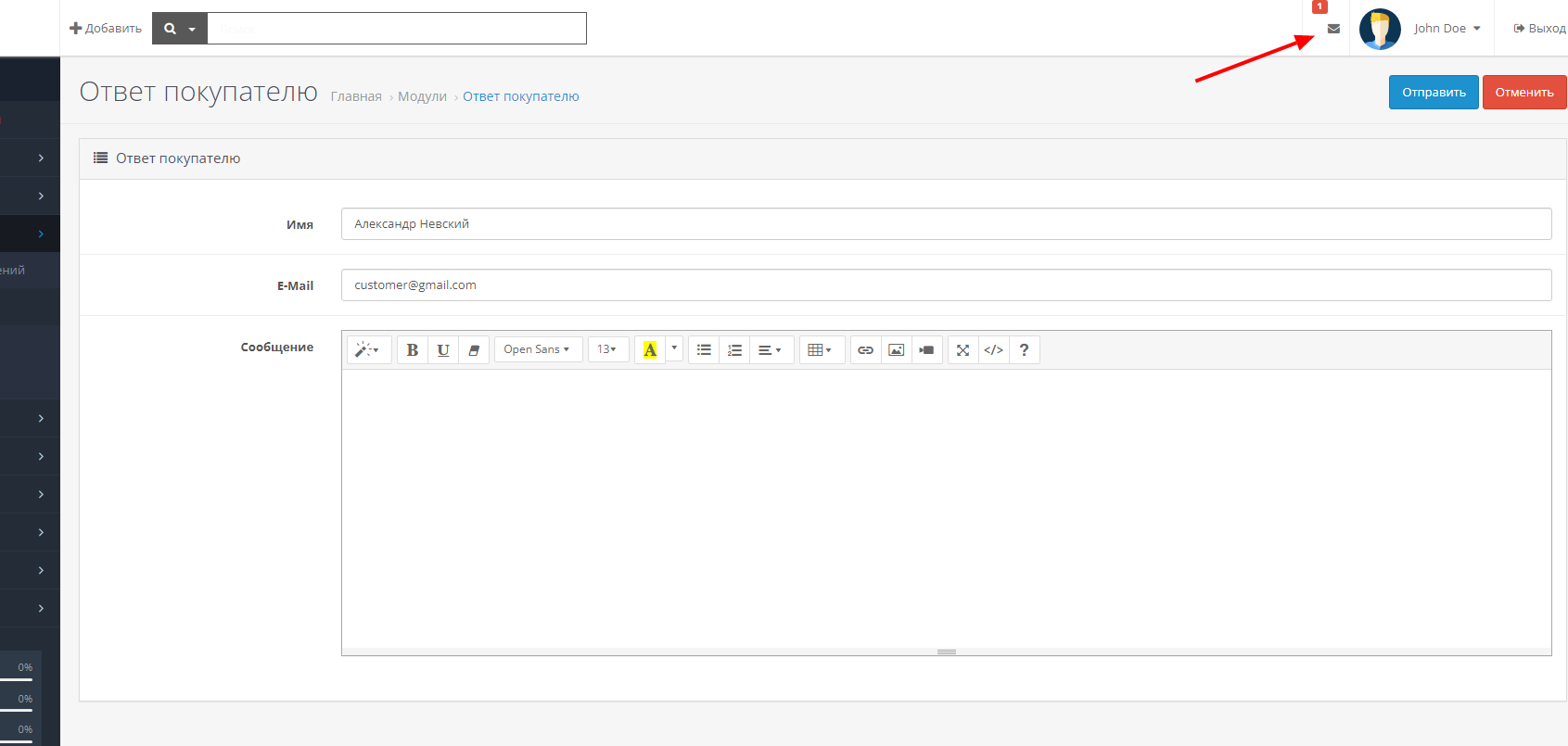The height and width of the screenshot is (746, 1568).
Task: Apply the yellow highlight text color
Action: click(650, 350)
